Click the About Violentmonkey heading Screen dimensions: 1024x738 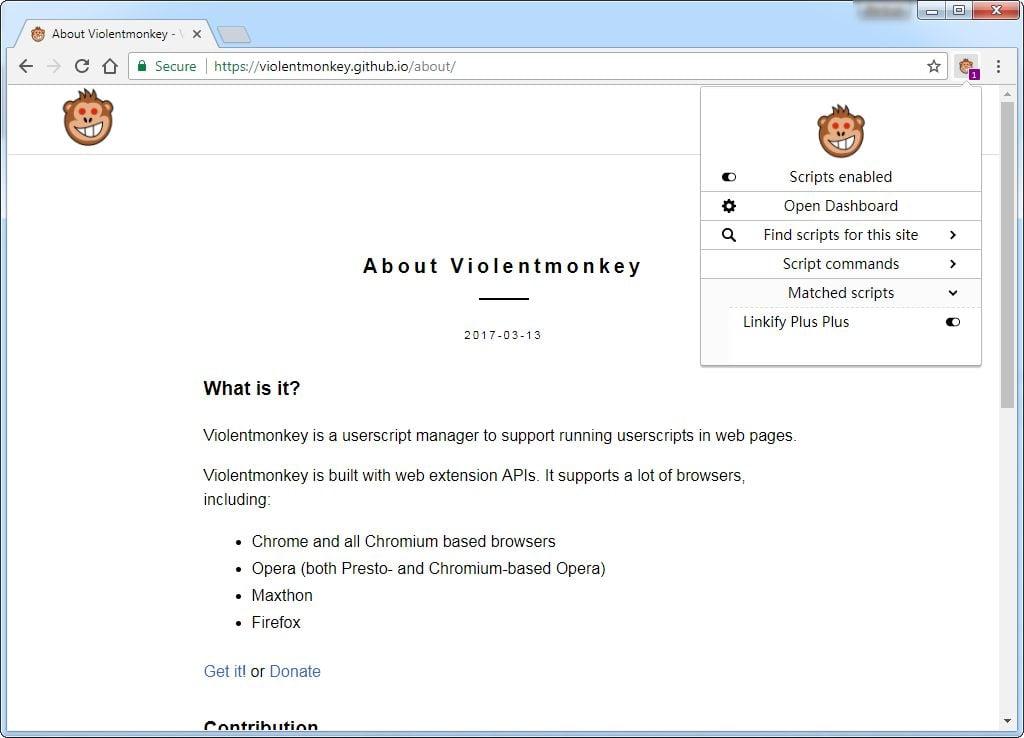(x=502, y=266)
